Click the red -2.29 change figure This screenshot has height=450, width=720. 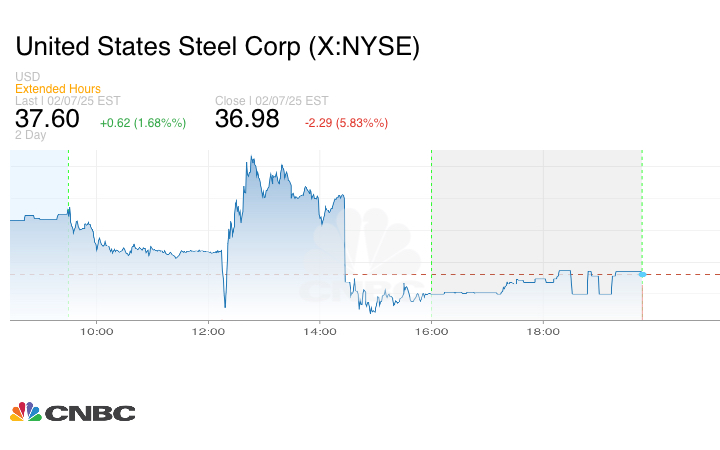coord(346,123)
